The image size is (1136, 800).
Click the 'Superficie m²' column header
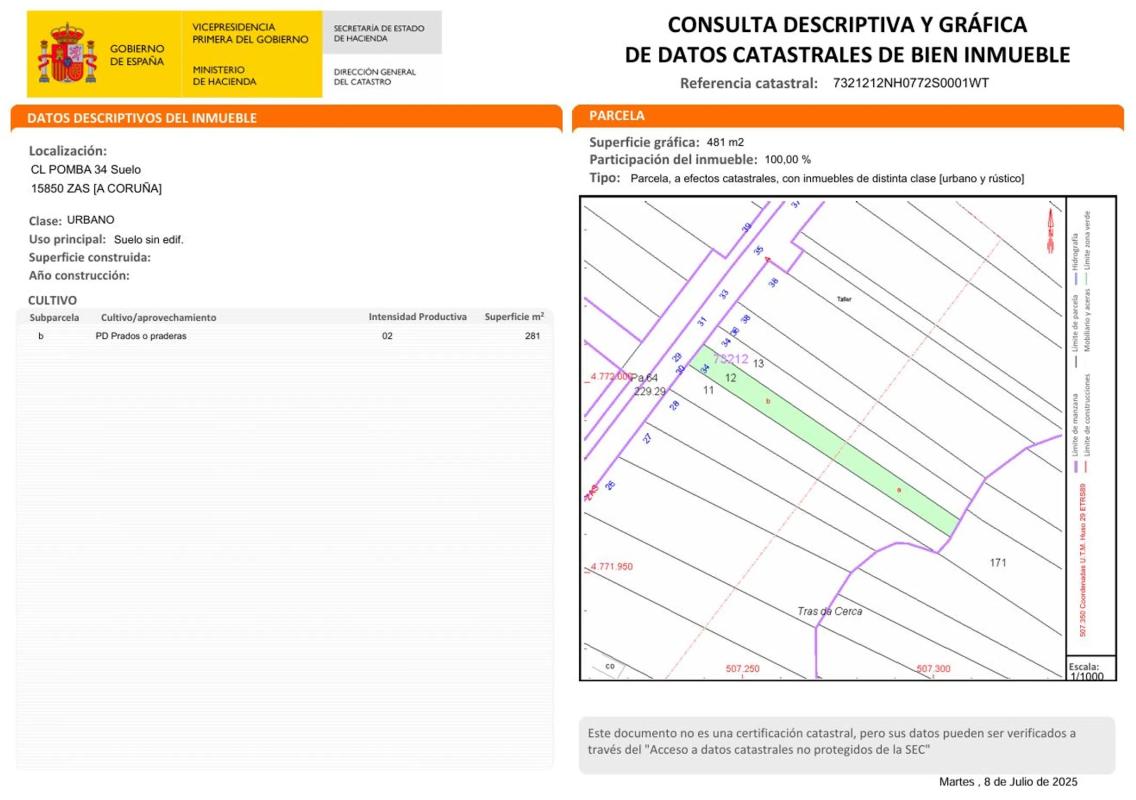(514, 317)
